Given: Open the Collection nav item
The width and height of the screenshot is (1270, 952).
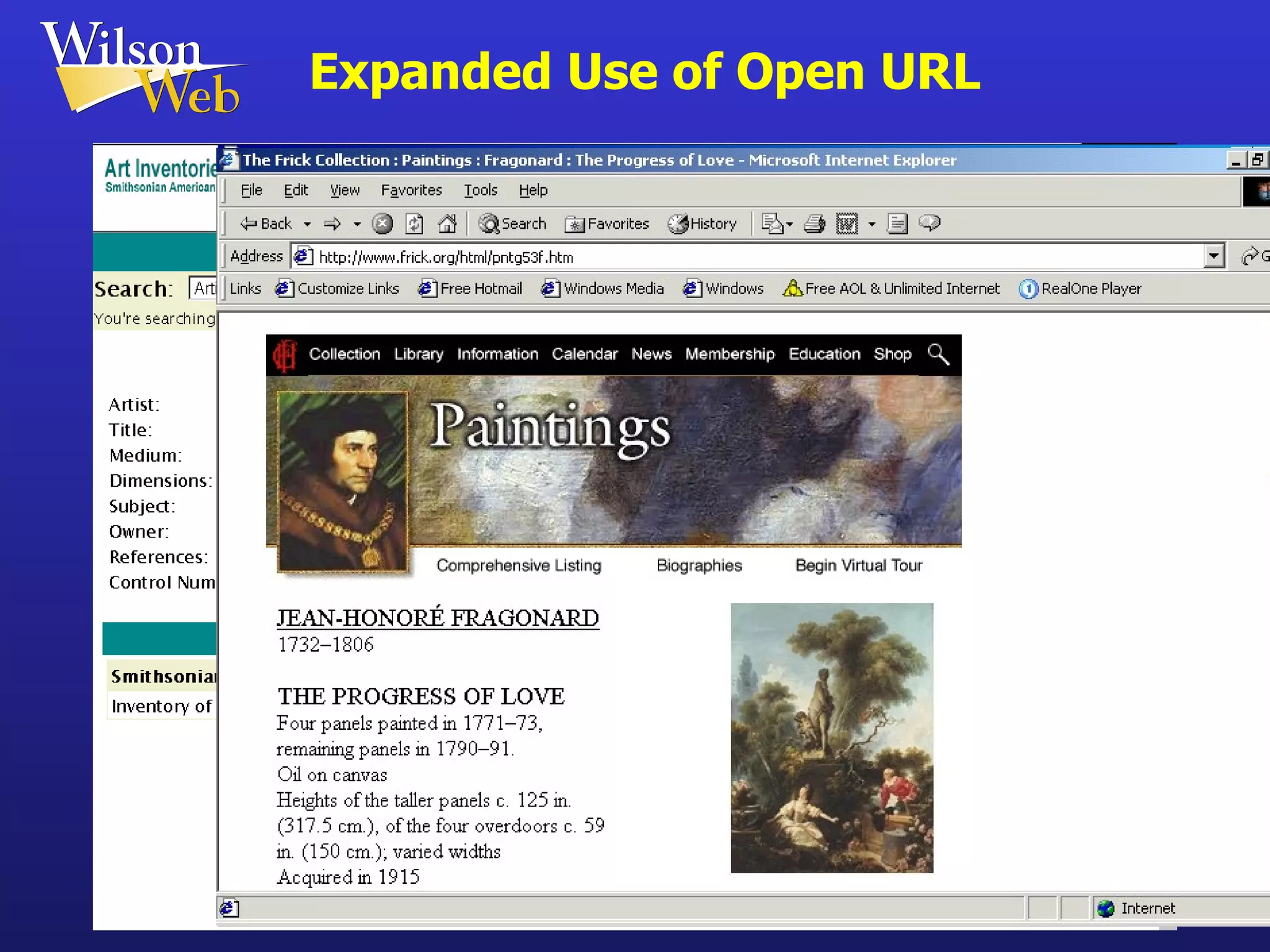Looking at the screenshot, I should (x=345, y=354).
